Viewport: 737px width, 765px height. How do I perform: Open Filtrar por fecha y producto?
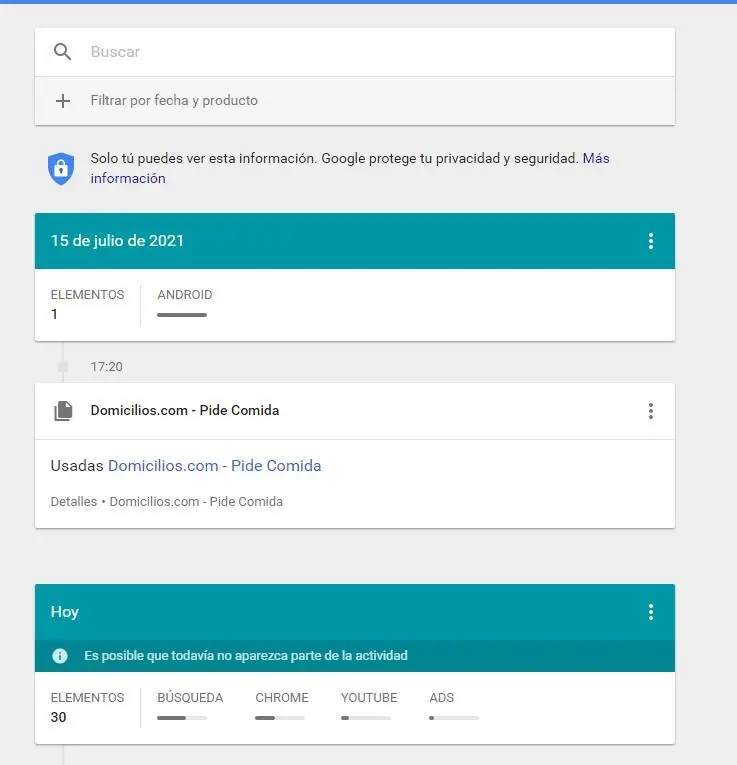tap(355, 101)
